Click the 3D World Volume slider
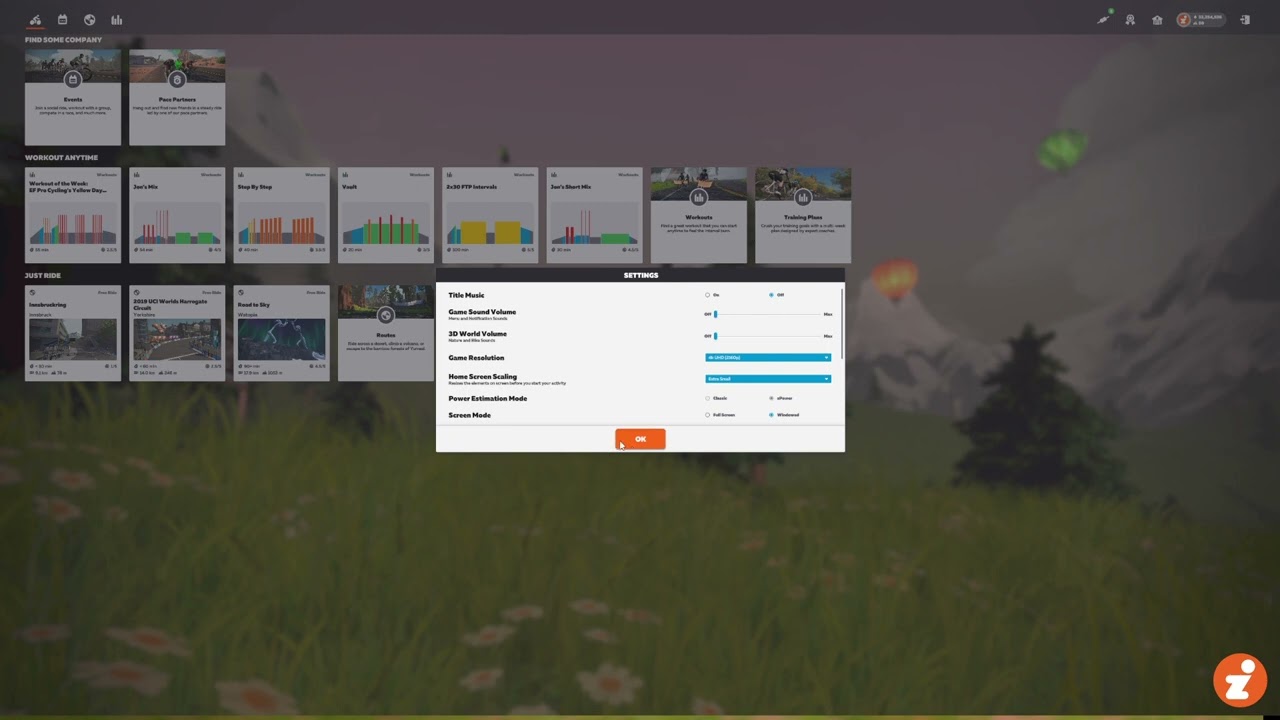 (x=768, y=336)
